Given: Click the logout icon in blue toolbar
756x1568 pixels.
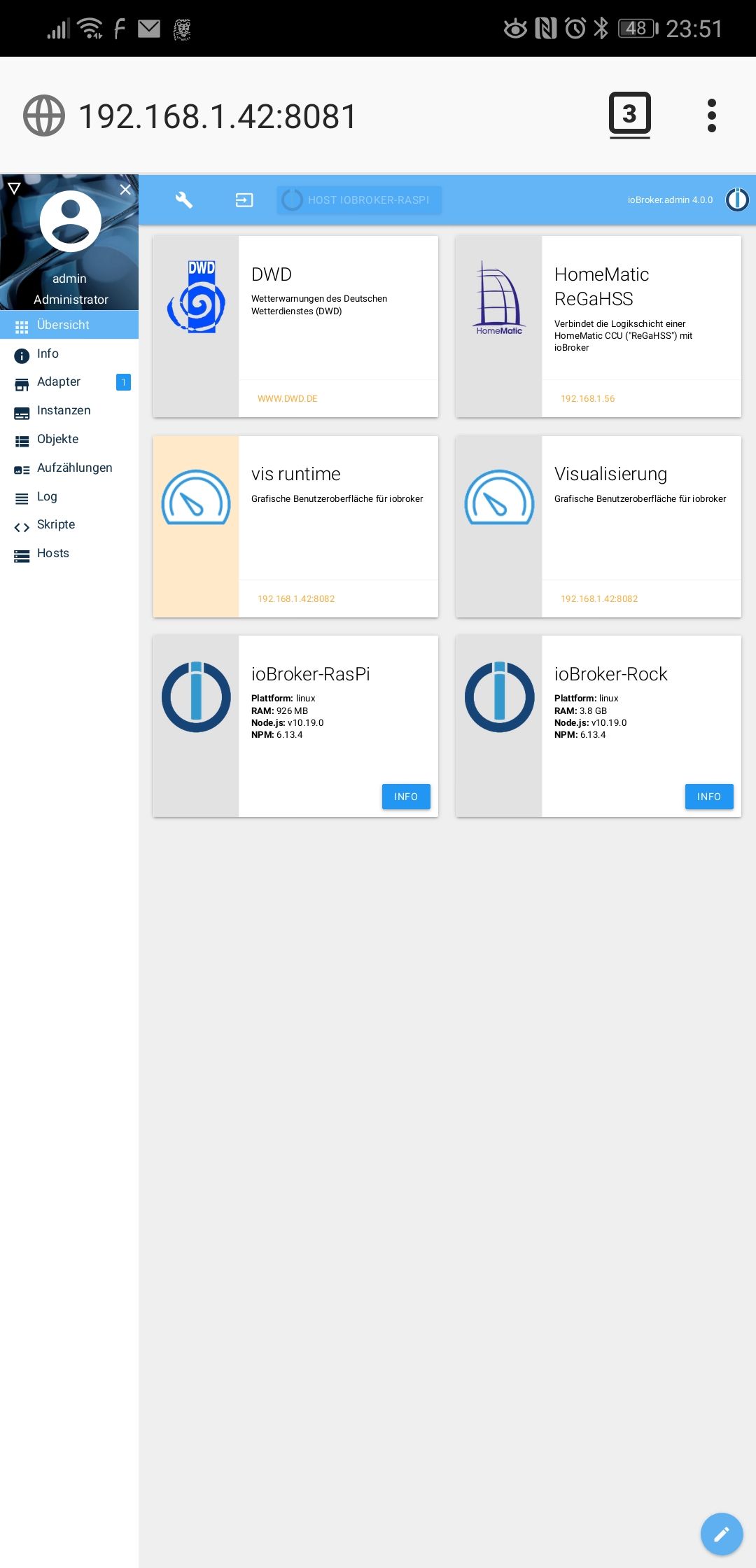Looking at the screenshot, I should 244,200.
